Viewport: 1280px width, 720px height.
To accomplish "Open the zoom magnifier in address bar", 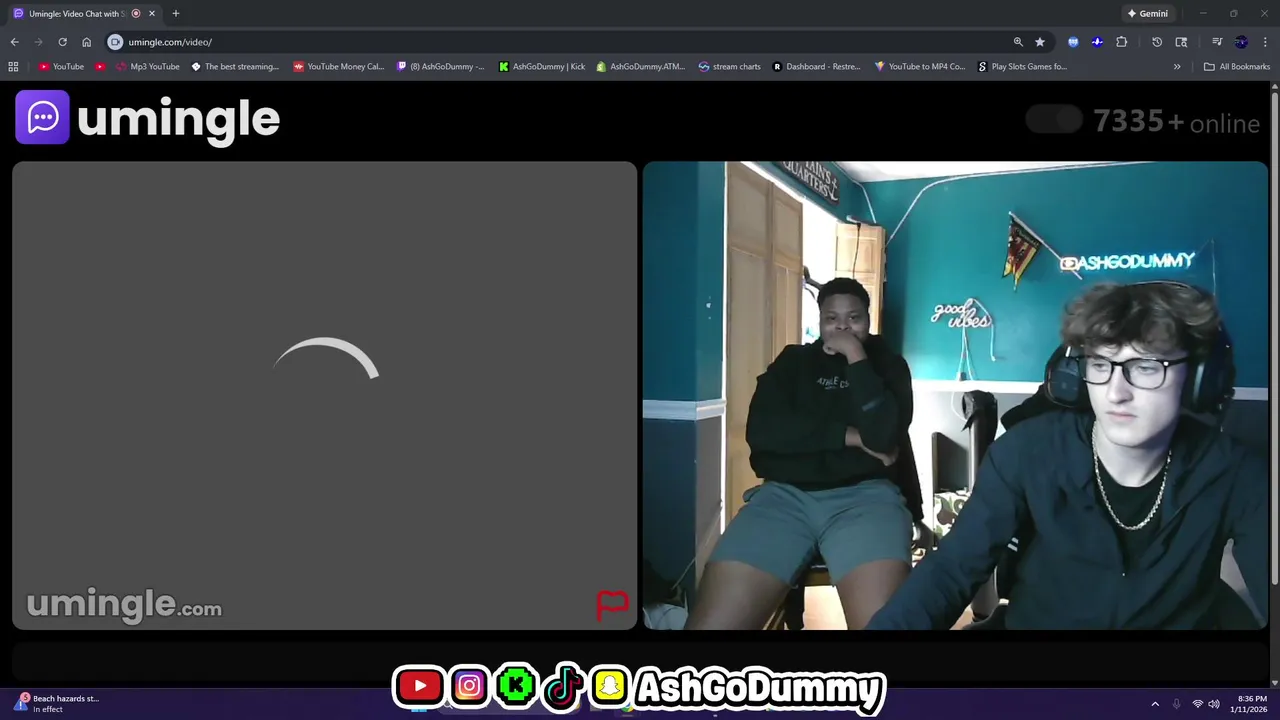I will (1018, 42).
